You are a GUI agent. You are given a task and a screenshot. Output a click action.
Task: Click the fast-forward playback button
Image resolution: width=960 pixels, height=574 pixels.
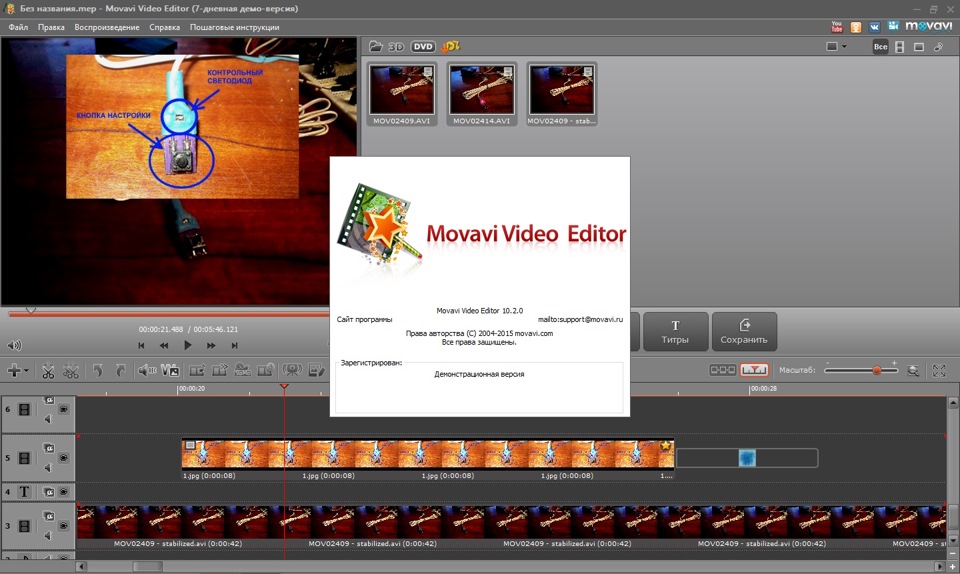tap(211, 346)
